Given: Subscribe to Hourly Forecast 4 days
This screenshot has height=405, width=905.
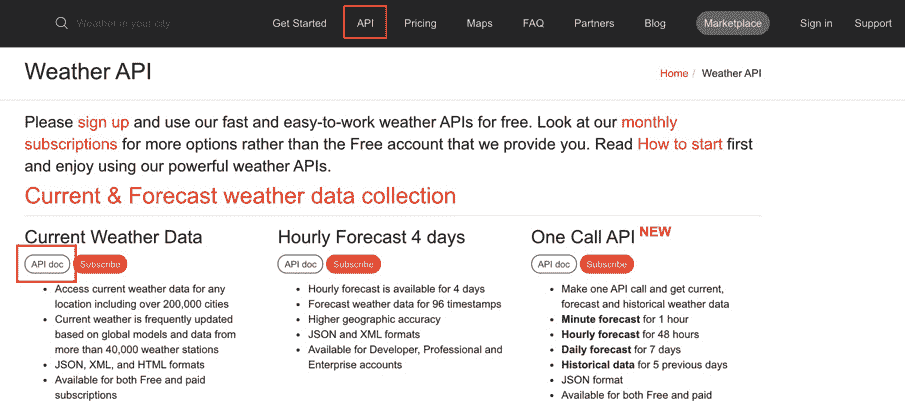Looking at the screenshot, I should (x=353, y=264).
